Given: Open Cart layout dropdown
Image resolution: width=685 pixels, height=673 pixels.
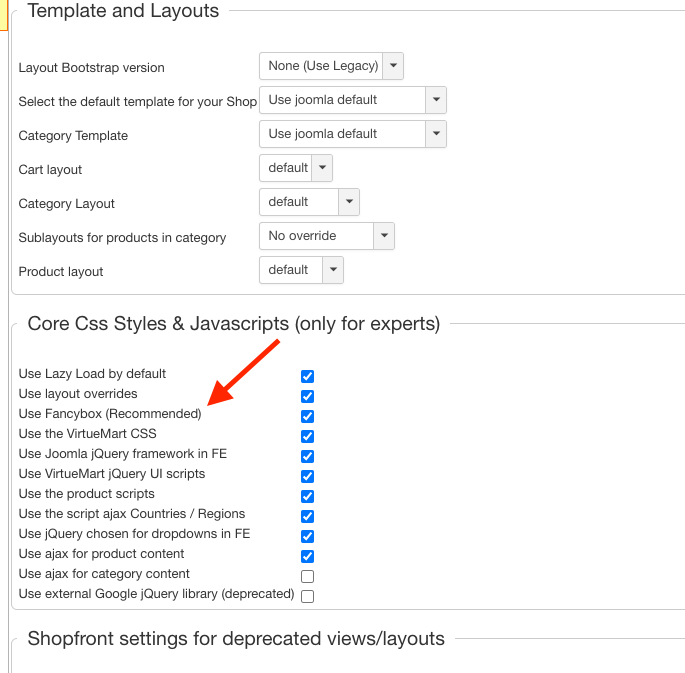Looking at the screenshot, I should pos(295,168).
